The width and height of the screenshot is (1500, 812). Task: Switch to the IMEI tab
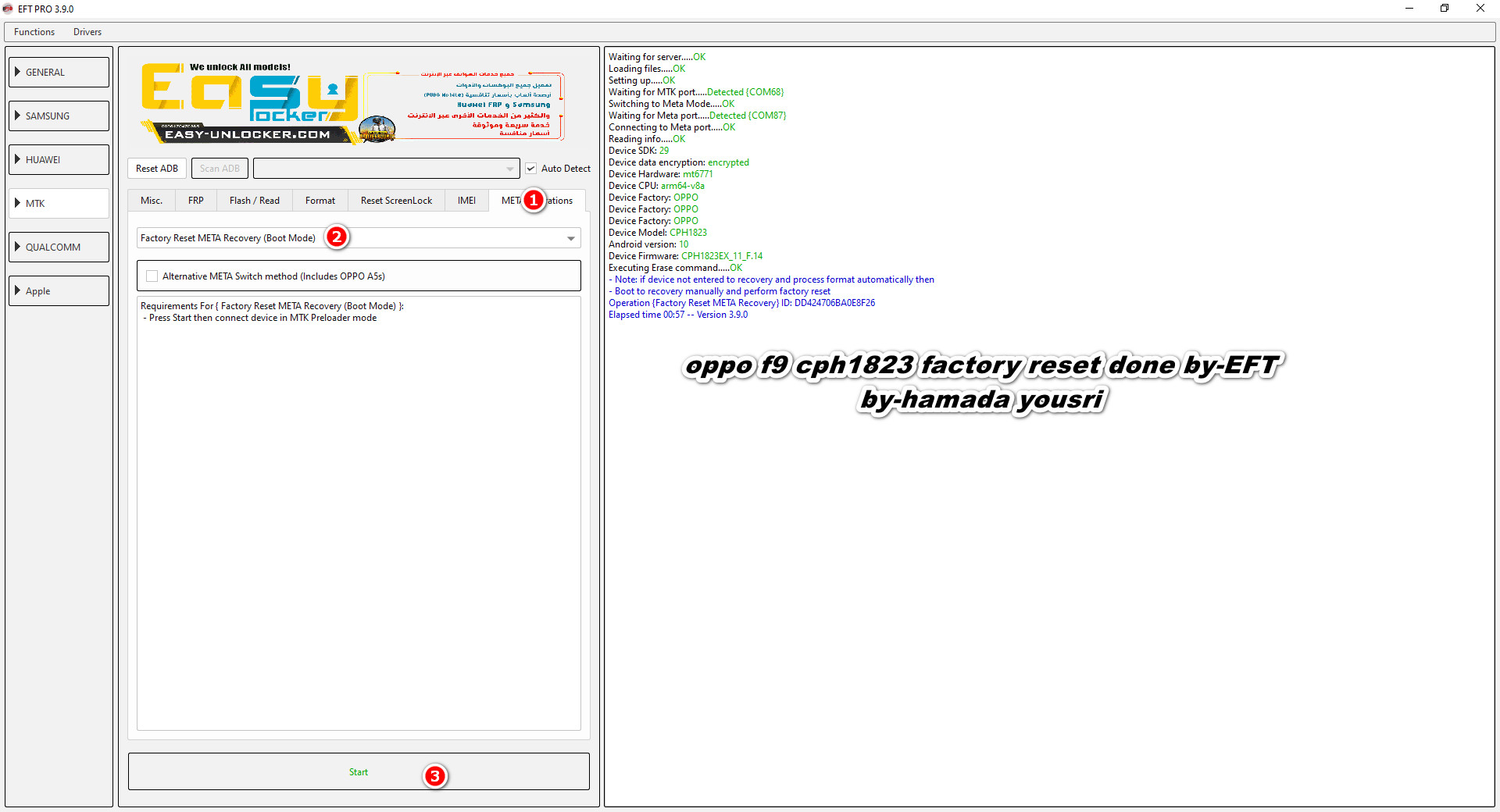(x=466, y=201)
